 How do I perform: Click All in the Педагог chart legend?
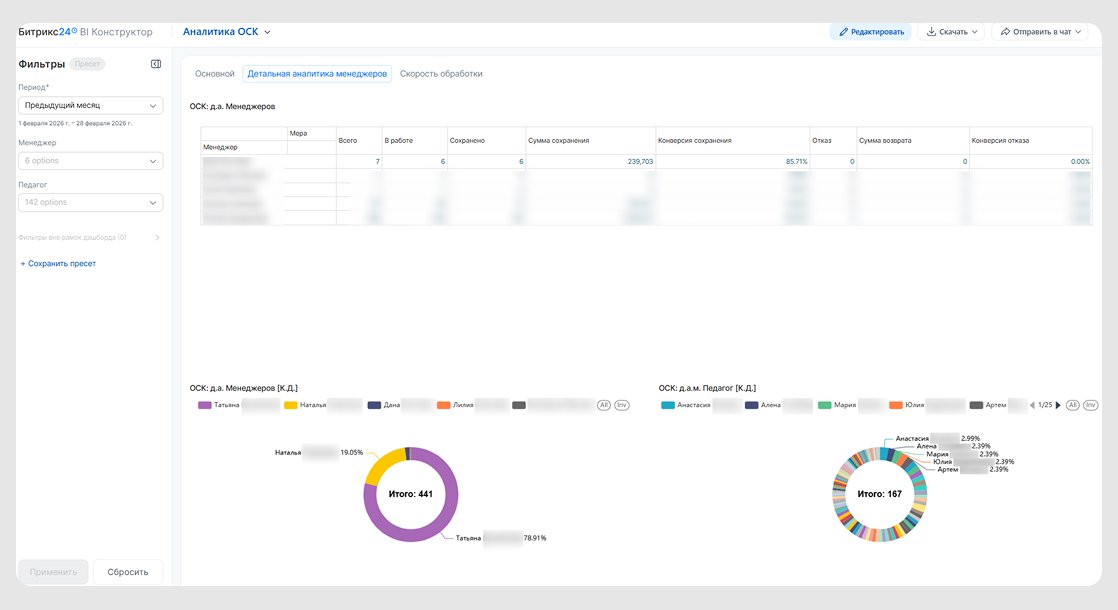(1072, 405)
